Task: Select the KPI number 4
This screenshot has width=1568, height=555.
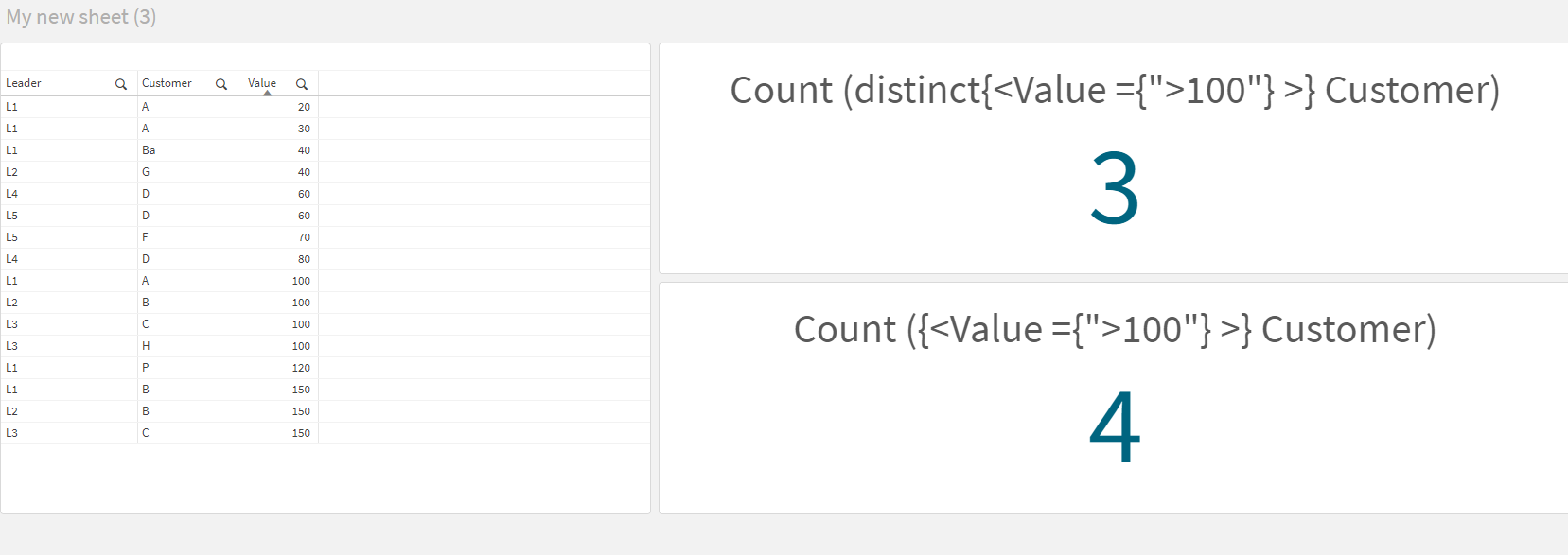Action: pos(1115,428)
